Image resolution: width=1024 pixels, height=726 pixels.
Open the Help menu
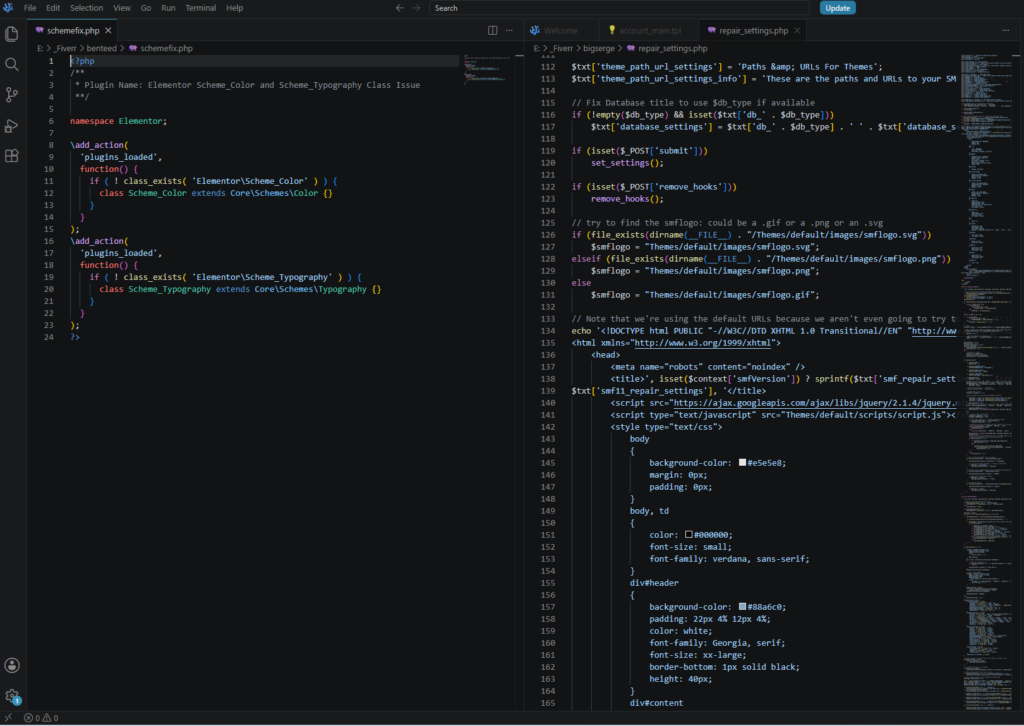[x=234, y=8]
